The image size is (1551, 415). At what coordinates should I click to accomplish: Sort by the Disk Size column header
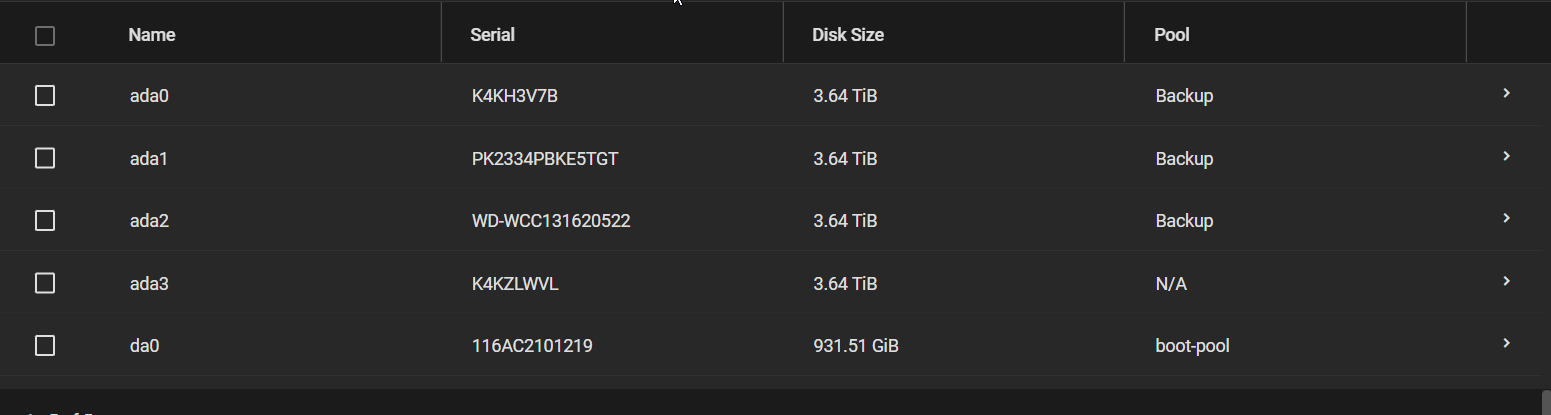pos(848,35)
